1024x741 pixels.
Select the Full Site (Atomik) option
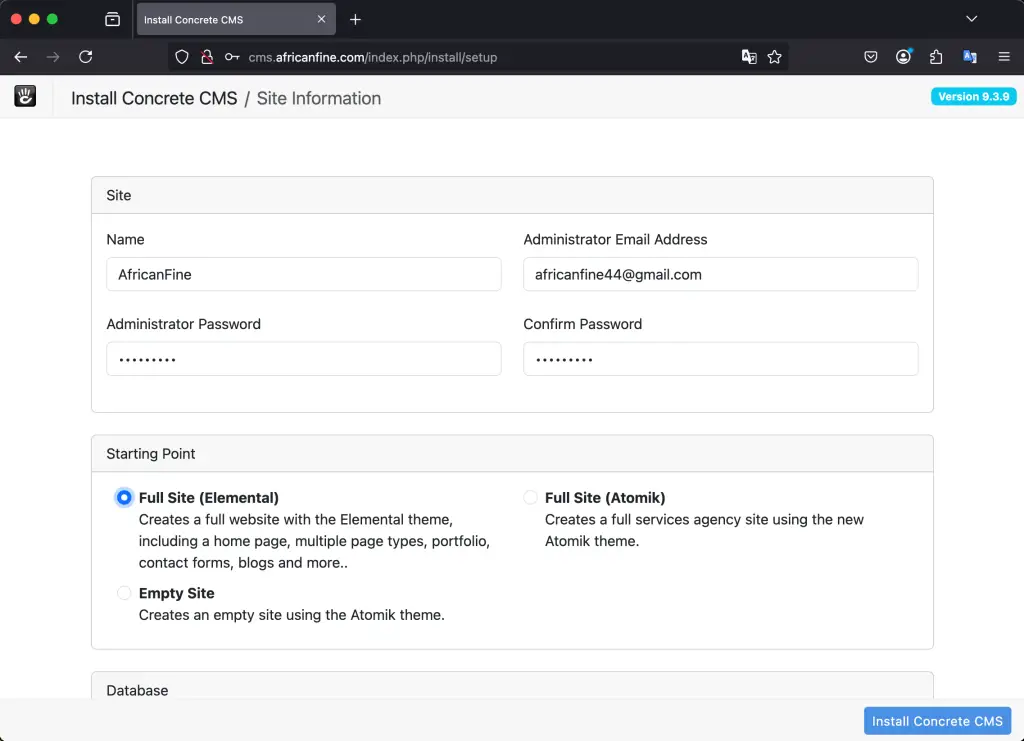530,497
